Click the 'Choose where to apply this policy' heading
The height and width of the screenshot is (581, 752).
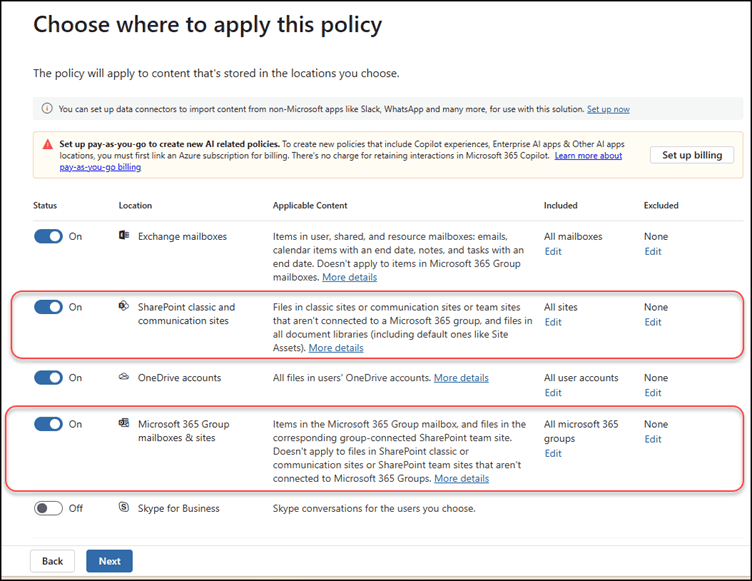(x=208, y=25)
